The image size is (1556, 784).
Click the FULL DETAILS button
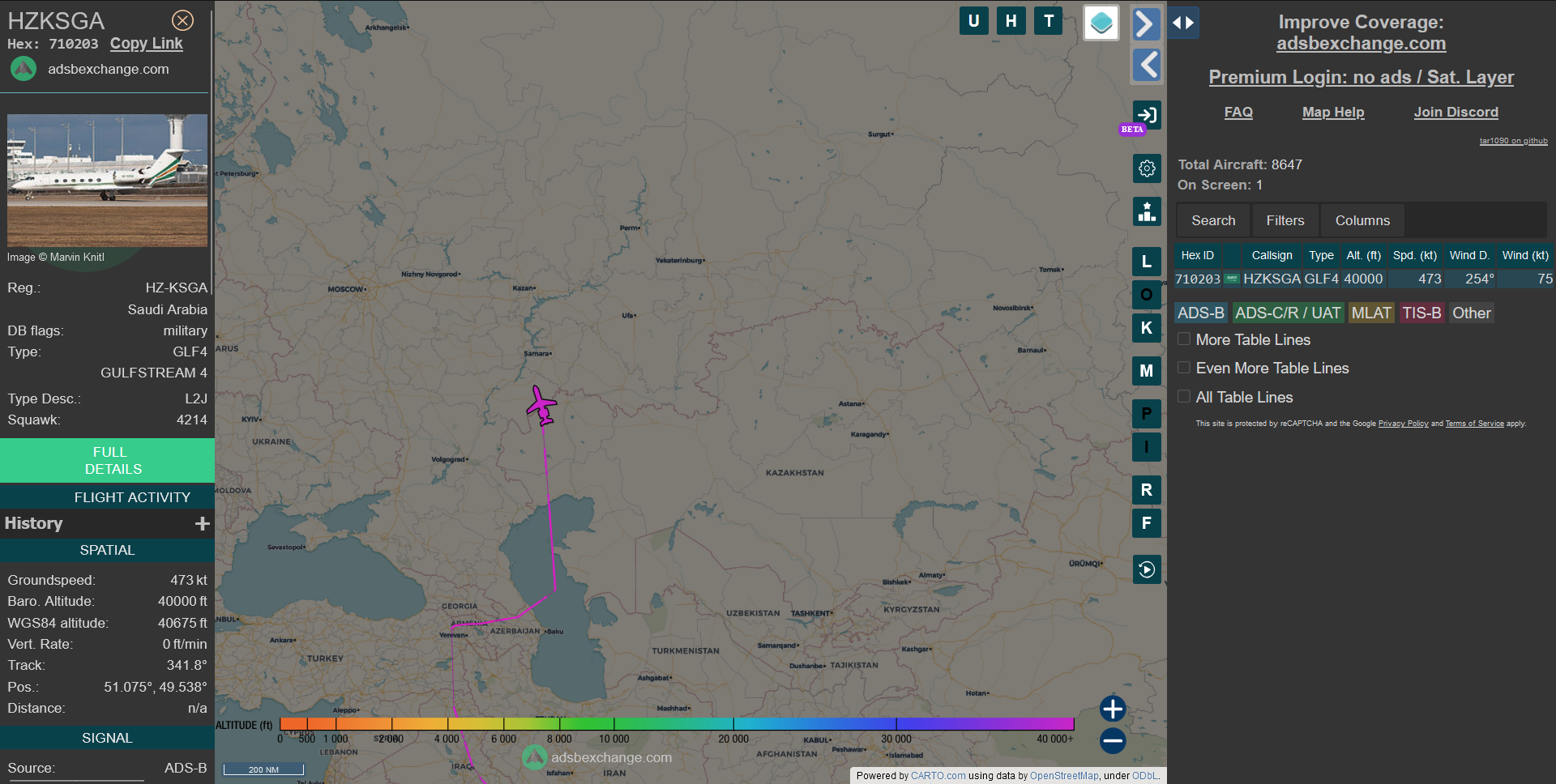coord(107,461)
